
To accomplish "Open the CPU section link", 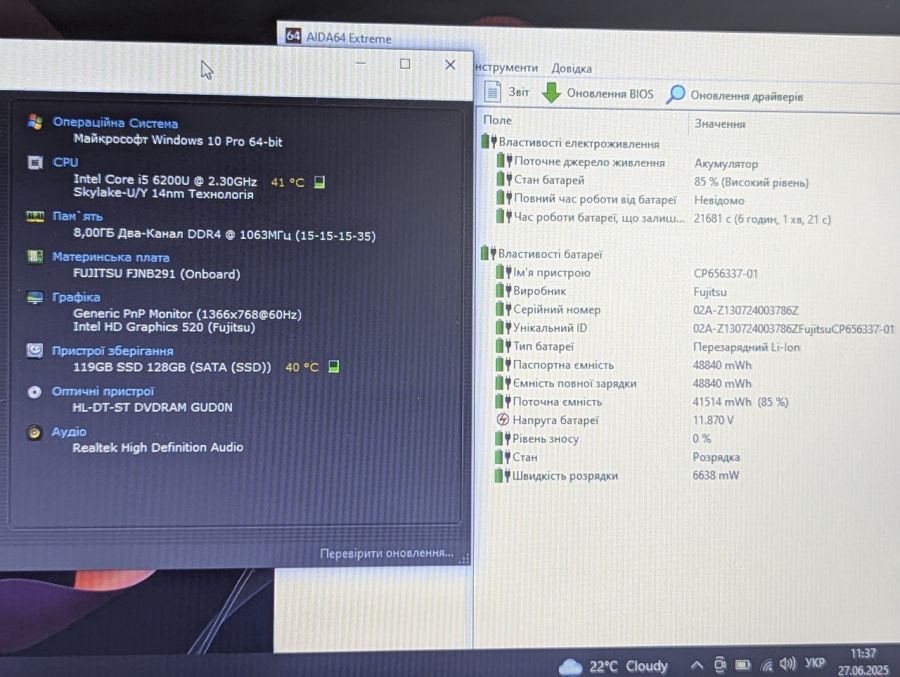I will click(x=65, y=162).
